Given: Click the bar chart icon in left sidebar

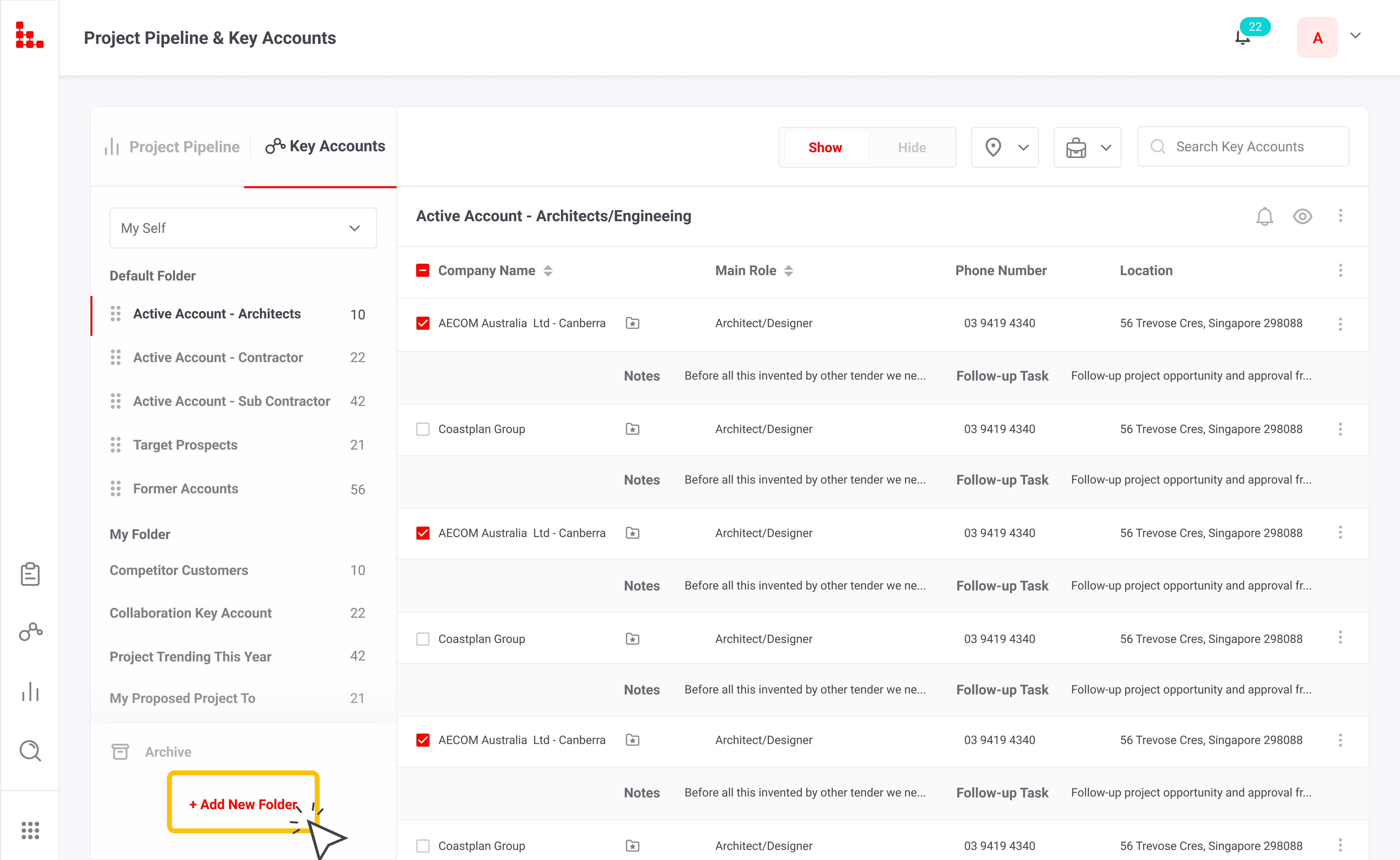Looking at the screenshot, I should [x=30, y=692].
